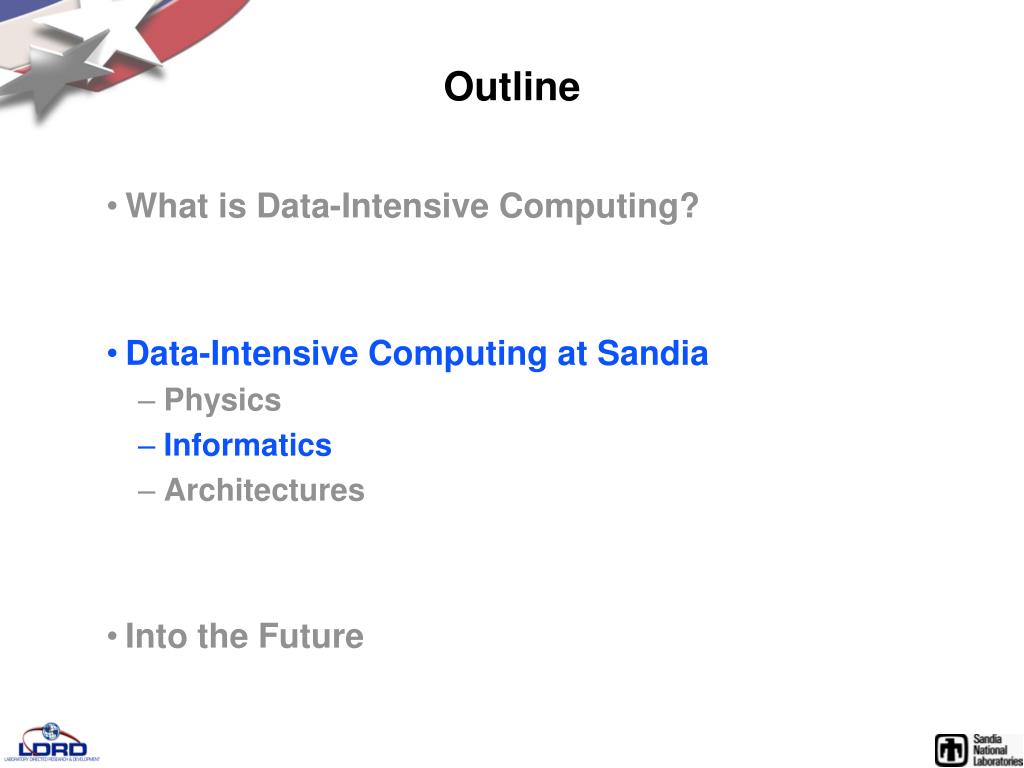Click the Physics sub-item
The width and height of the screenshot is (1024, 768).
pyautogui.click(x=222, y=400)
